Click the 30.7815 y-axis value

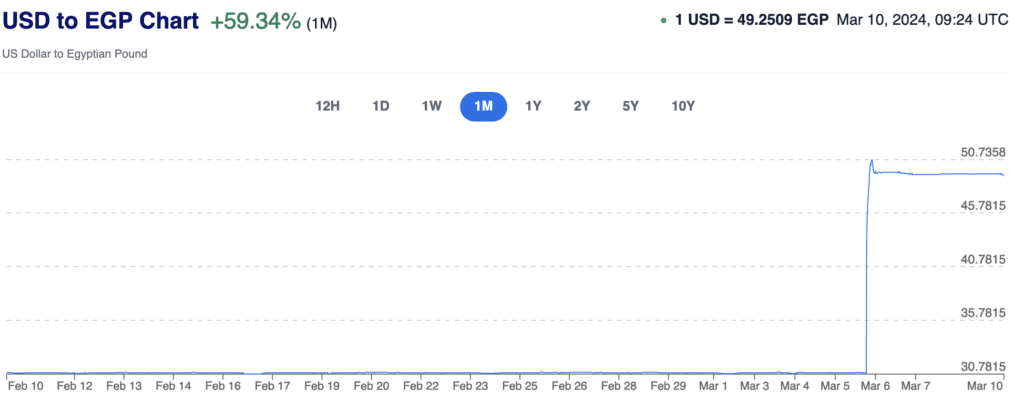[982, 366]
